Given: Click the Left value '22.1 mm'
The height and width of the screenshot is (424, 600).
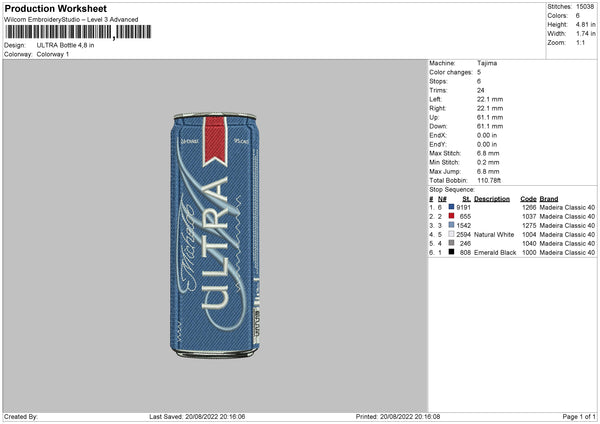Looking at the screenshot, I should [x=490, y=99].
